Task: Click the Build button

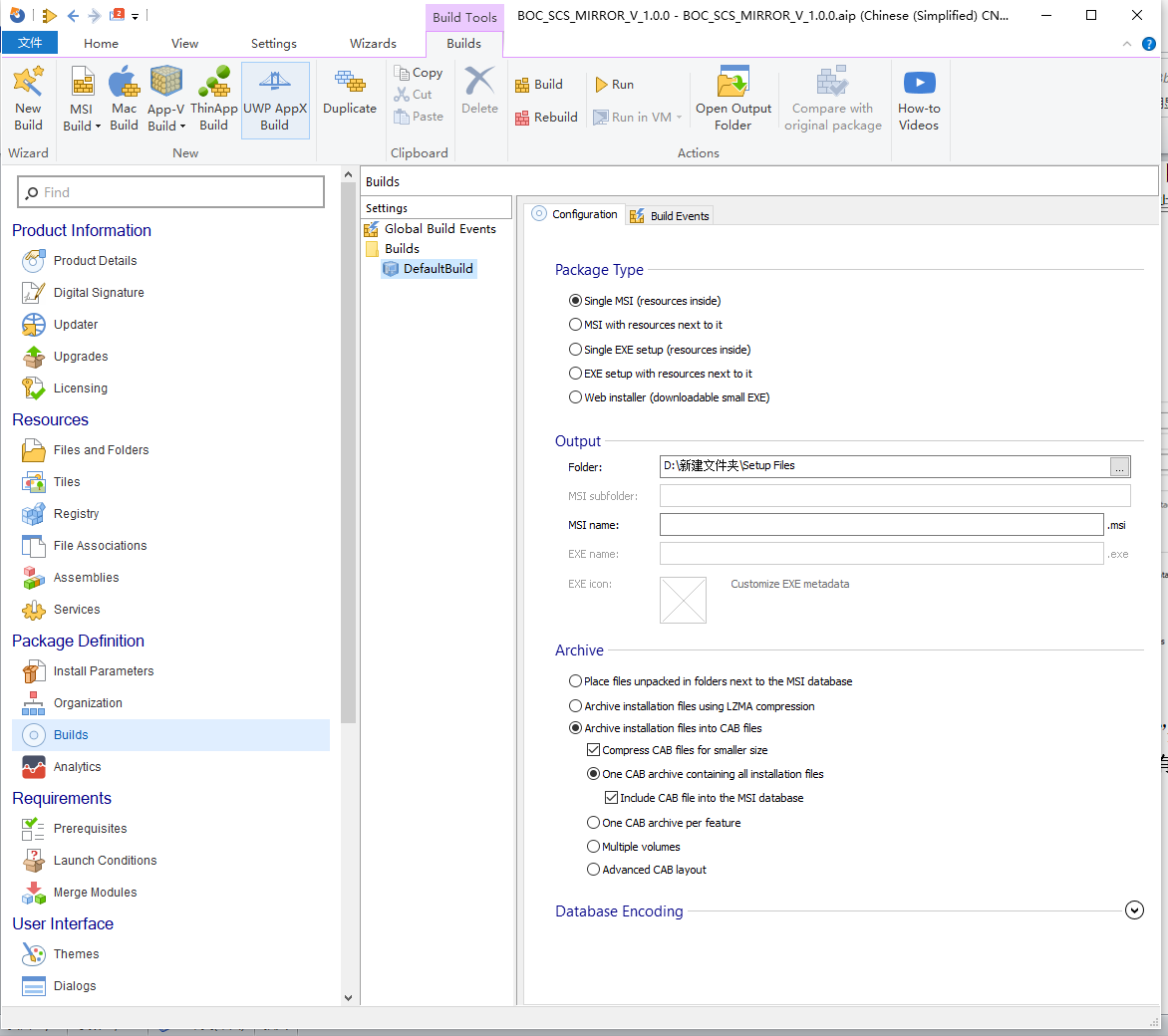Action: pos(541,84)
